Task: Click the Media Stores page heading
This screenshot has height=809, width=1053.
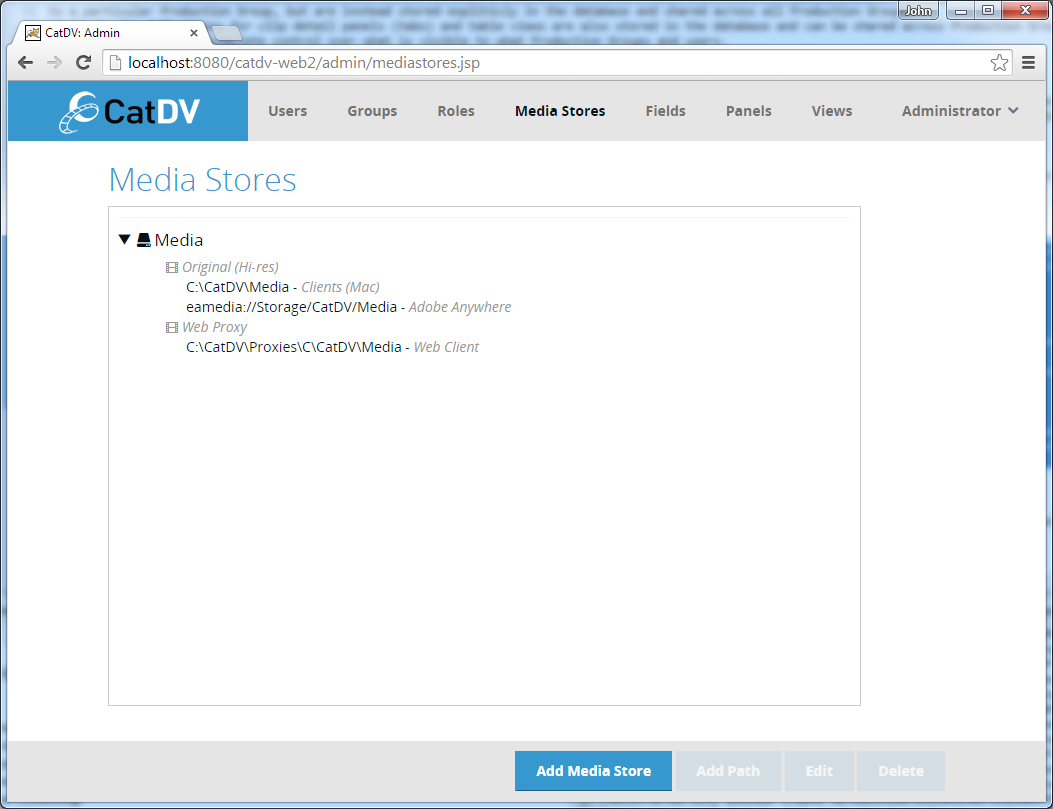Action: 203,180
